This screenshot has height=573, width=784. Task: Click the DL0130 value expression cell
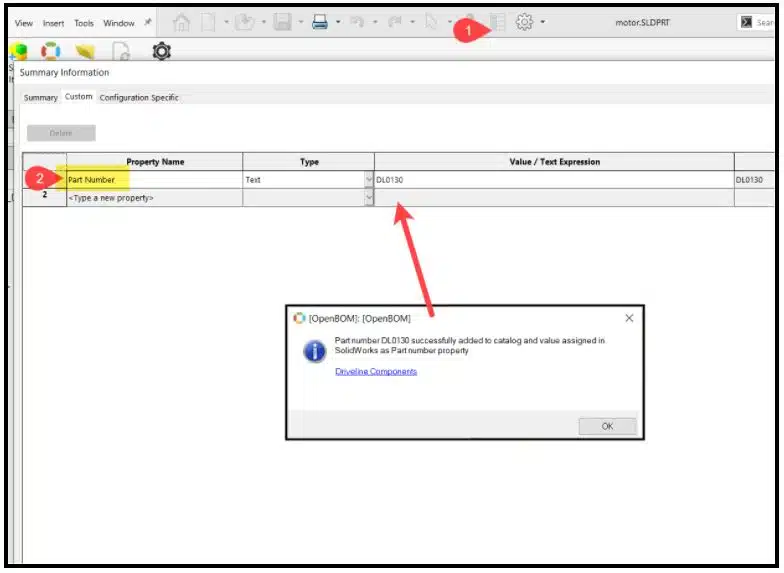pos(554,180)
